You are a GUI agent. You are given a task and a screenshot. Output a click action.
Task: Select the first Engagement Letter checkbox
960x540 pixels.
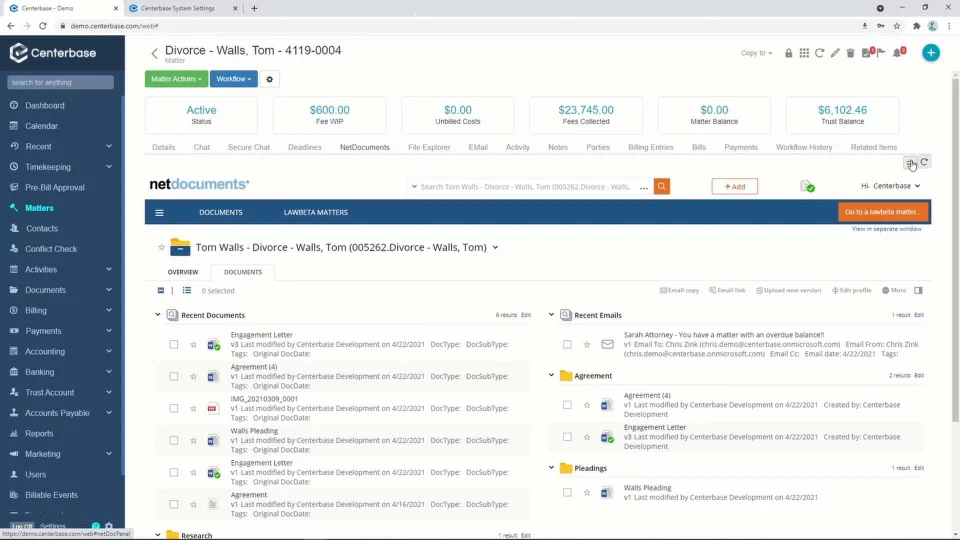coord(174,344)
